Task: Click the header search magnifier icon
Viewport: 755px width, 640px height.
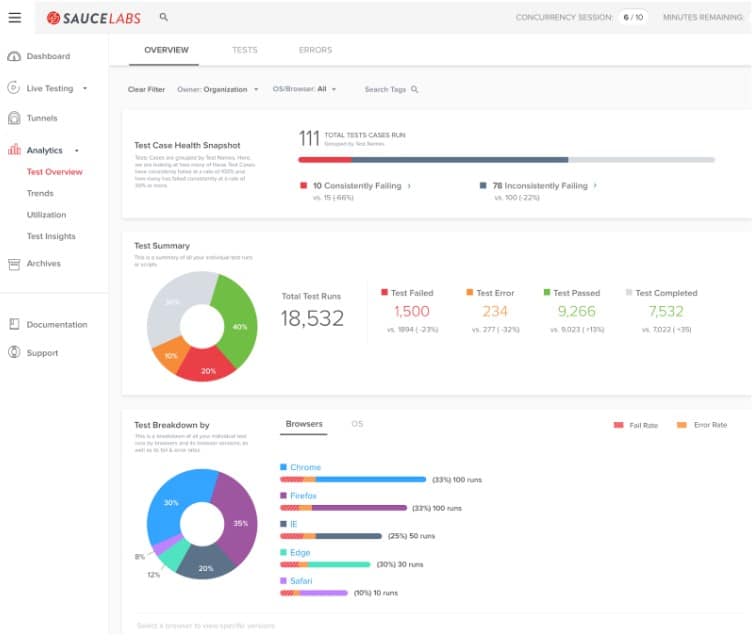Action: click(x=164, y=17)
